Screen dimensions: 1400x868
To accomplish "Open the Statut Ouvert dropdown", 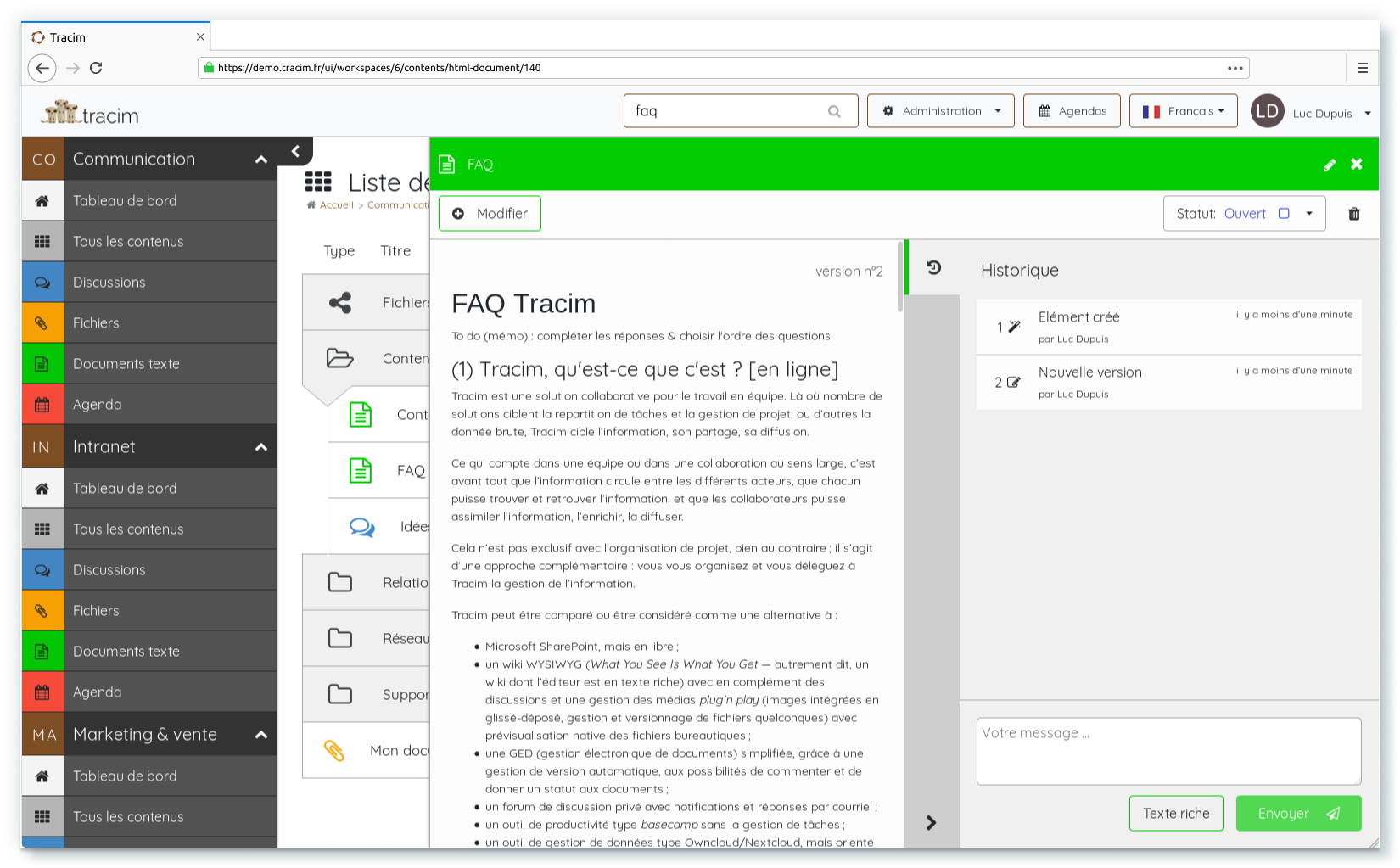I will pos(1244,214).
